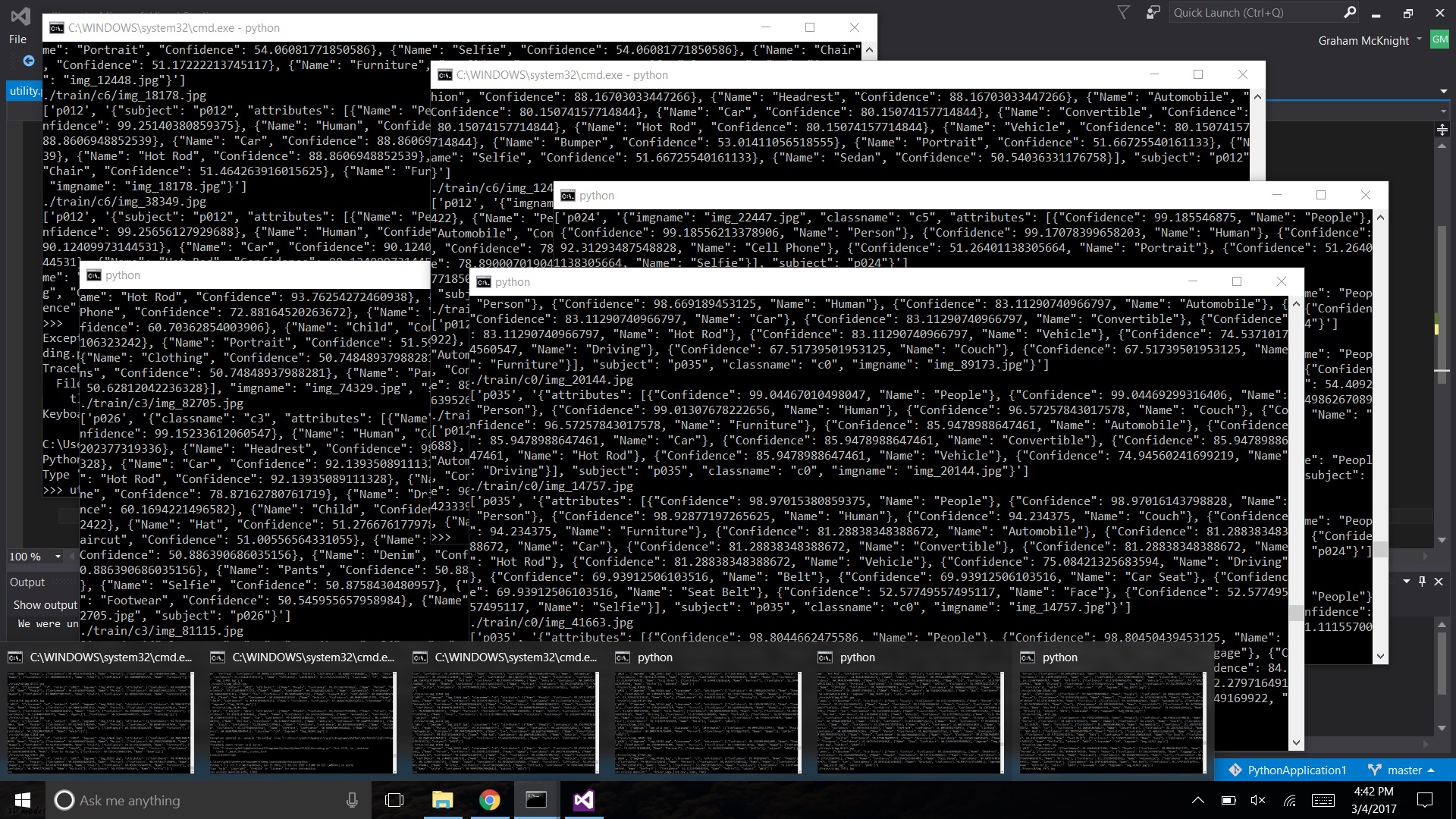
Task: Select the third cmd.exe preview thumbnail
Action: (x=506, y=722)
